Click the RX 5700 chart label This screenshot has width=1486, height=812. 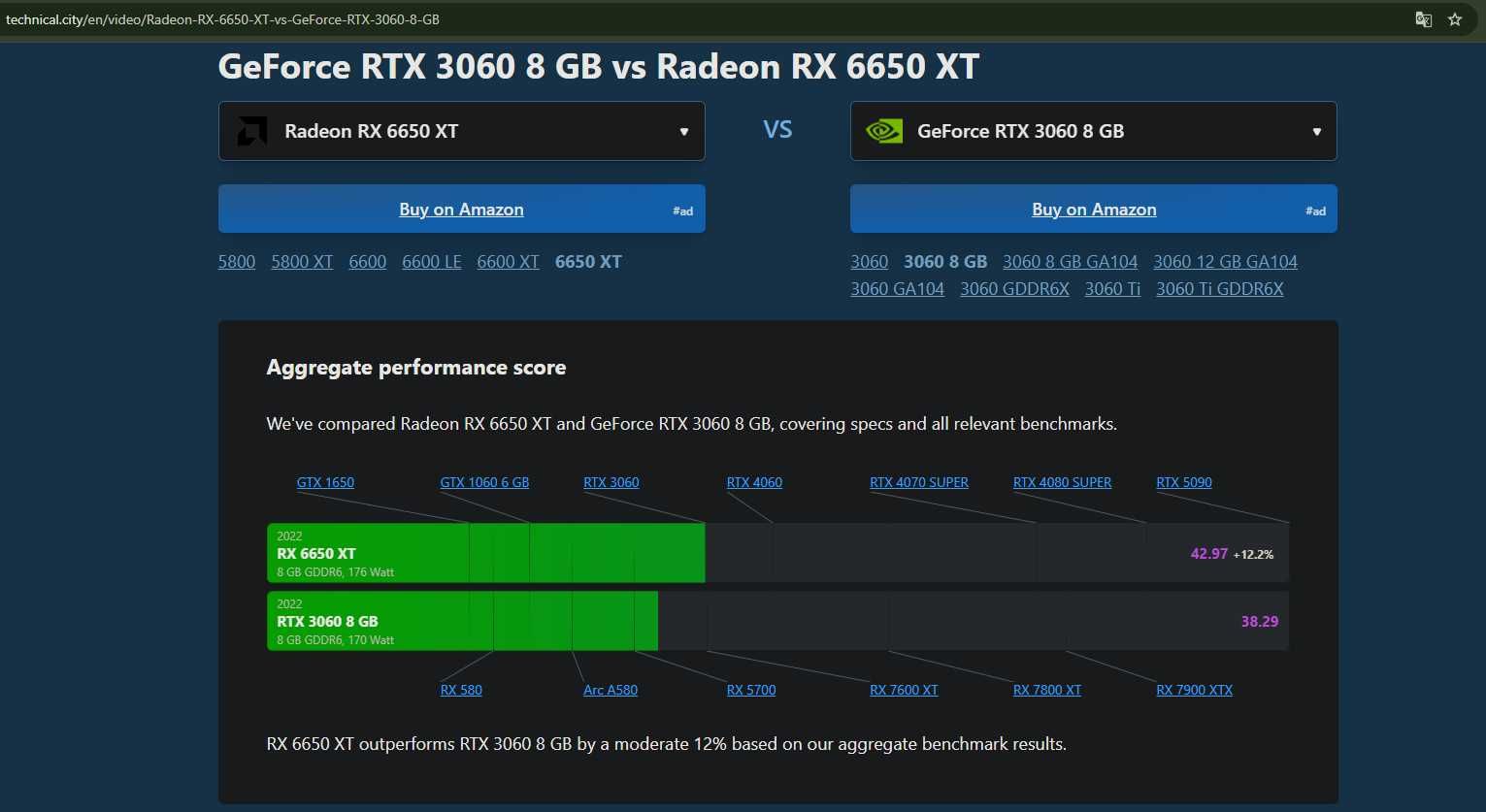click(x=751, y=690)
